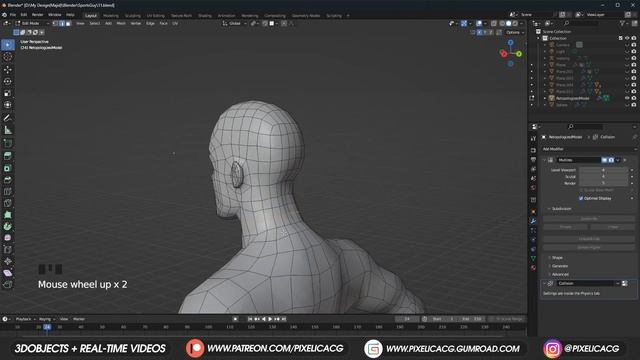Open the Options dropdown

515,32
